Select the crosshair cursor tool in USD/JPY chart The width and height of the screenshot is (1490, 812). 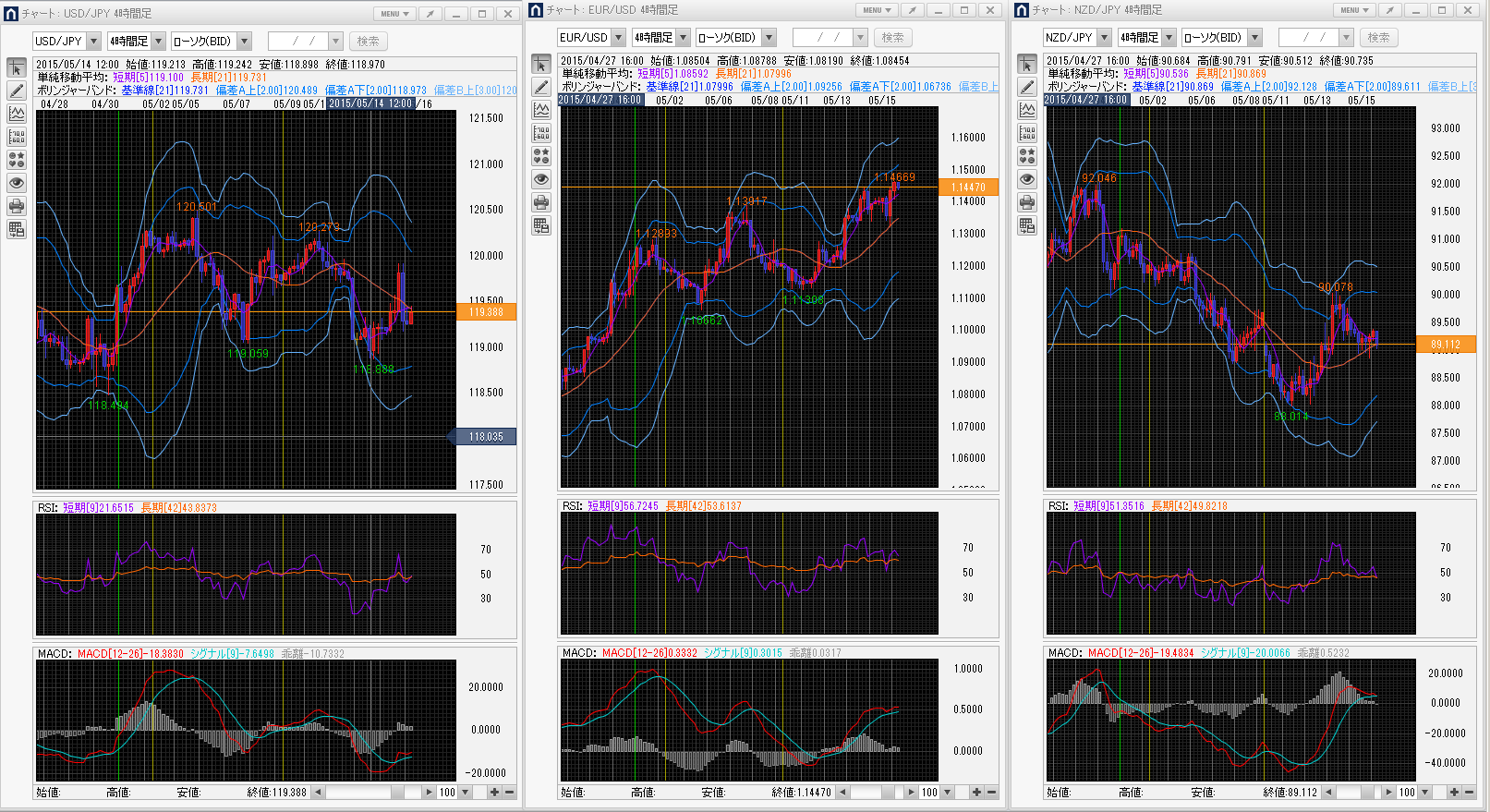(x=17, y=68)
